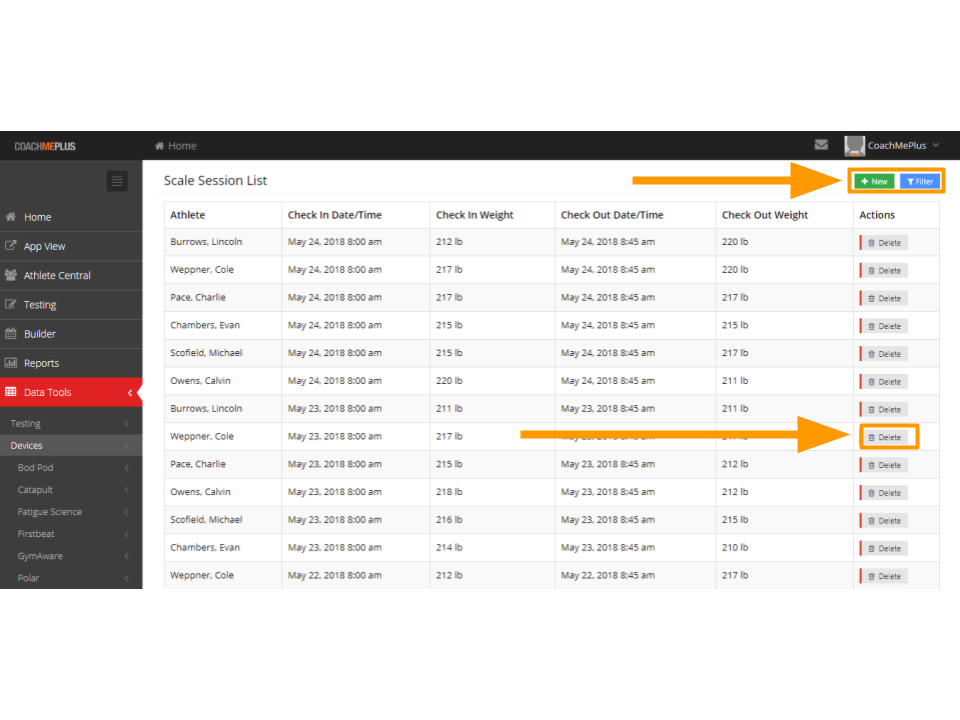
Task: Select Data Tools menu item
Action: pos(71,392)
